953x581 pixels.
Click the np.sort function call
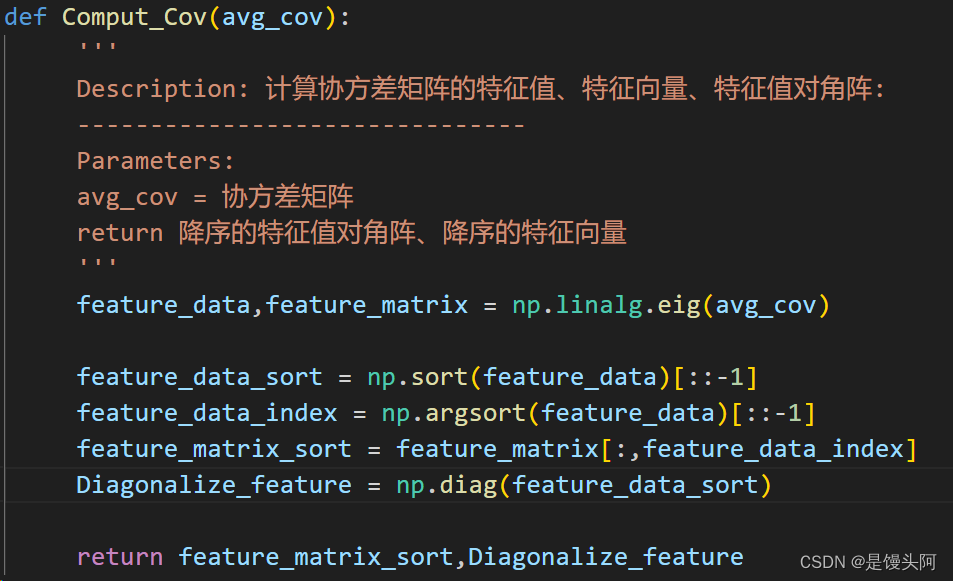coord(562,377)
